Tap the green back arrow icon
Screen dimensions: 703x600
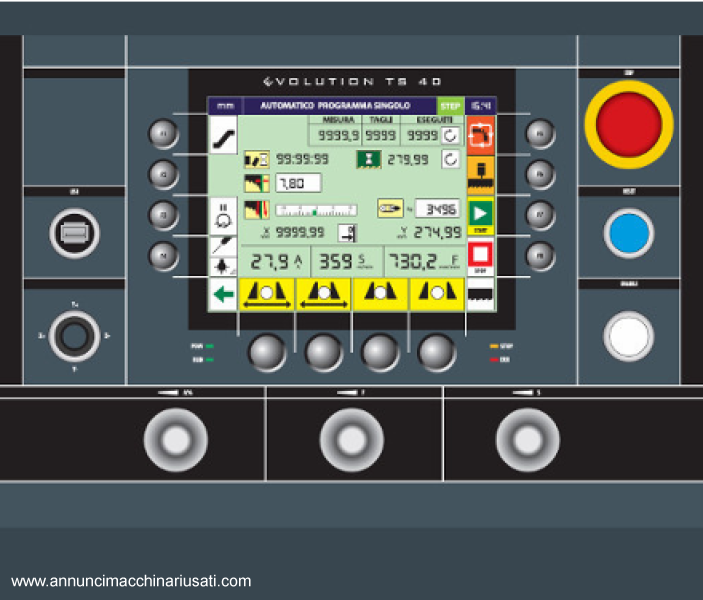click(x=223, y=295)
